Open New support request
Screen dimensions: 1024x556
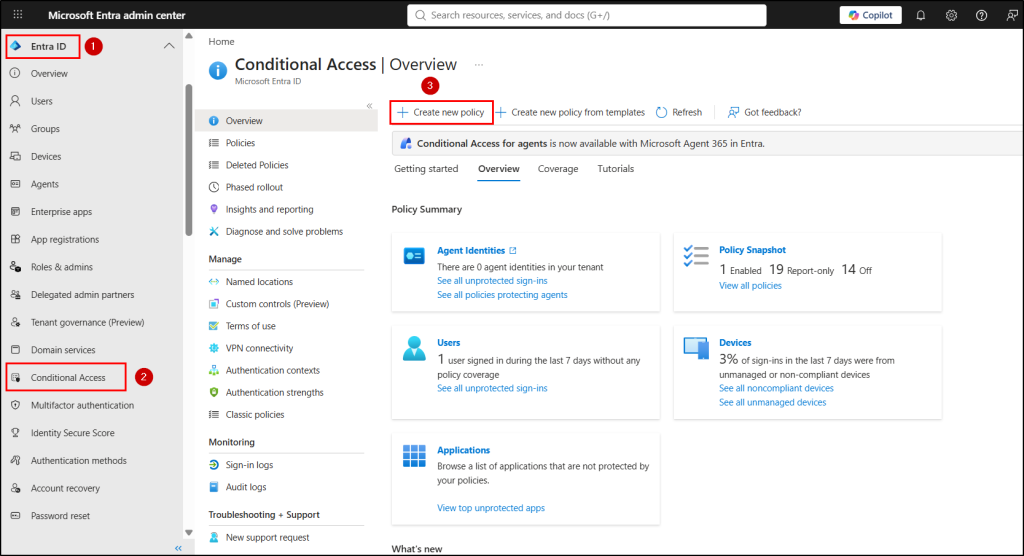pos(267,538)
